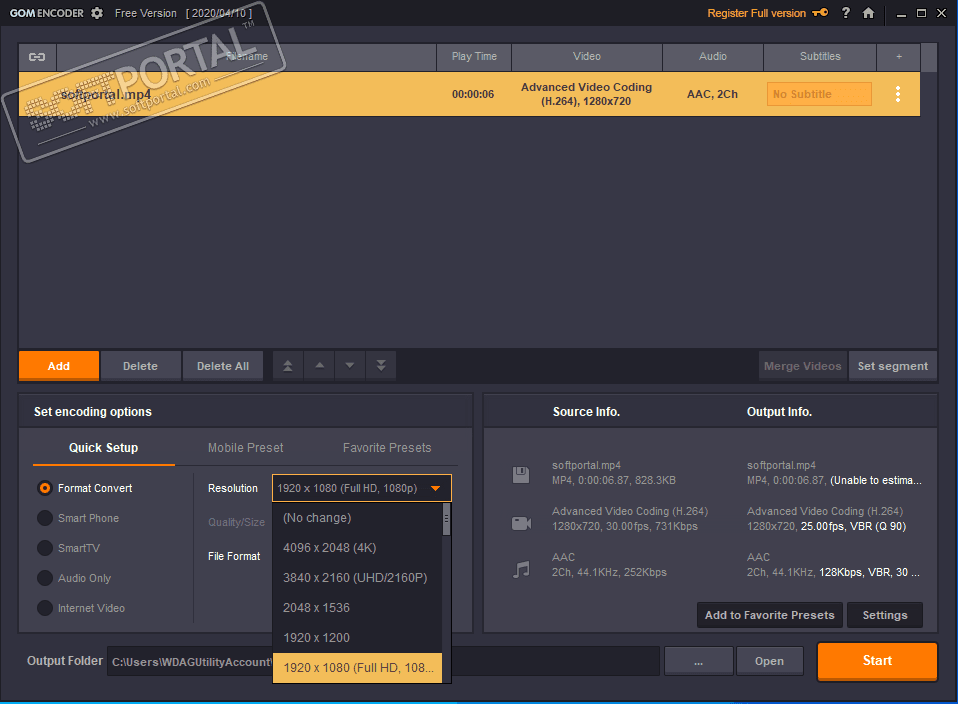Screen dimensions: 958x704
Task: Click the Set segment button
Action: (x=893, y=366)
